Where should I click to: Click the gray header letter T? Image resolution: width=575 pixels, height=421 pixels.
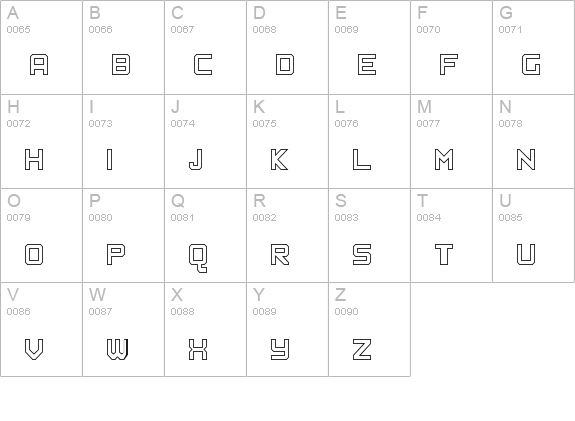pyautogui.click(x=422, y=201)
